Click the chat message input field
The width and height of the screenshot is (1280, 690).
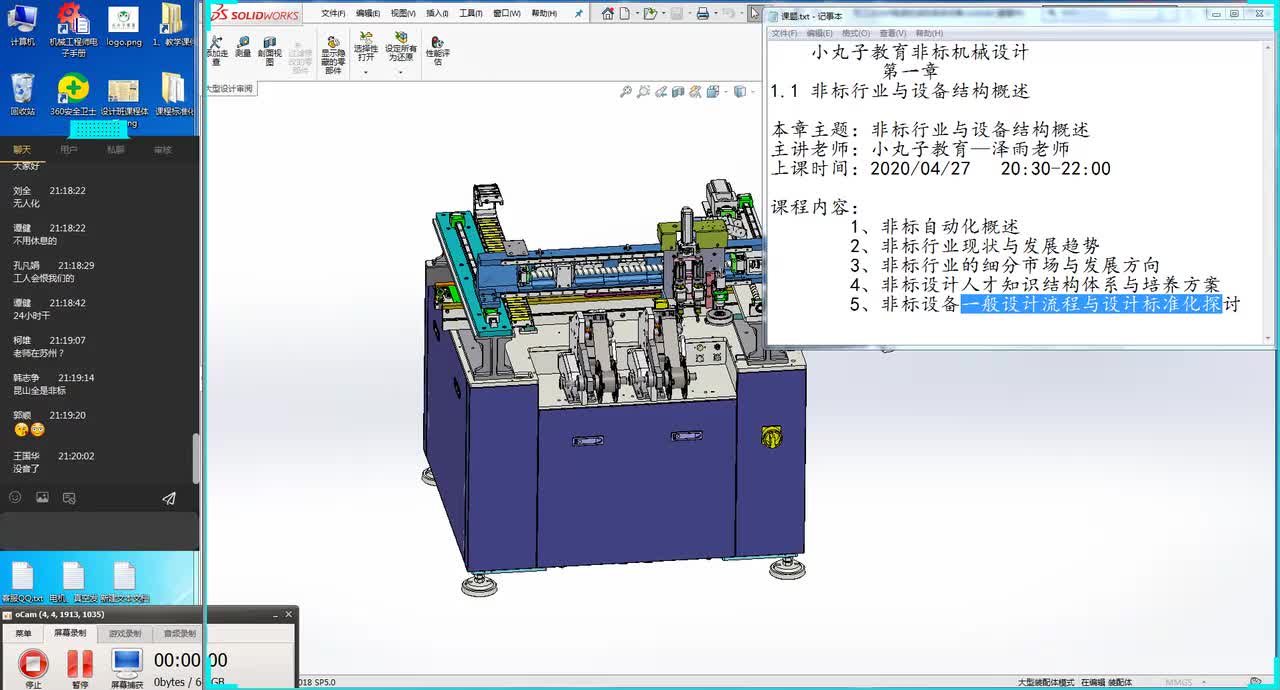[98, 530]
